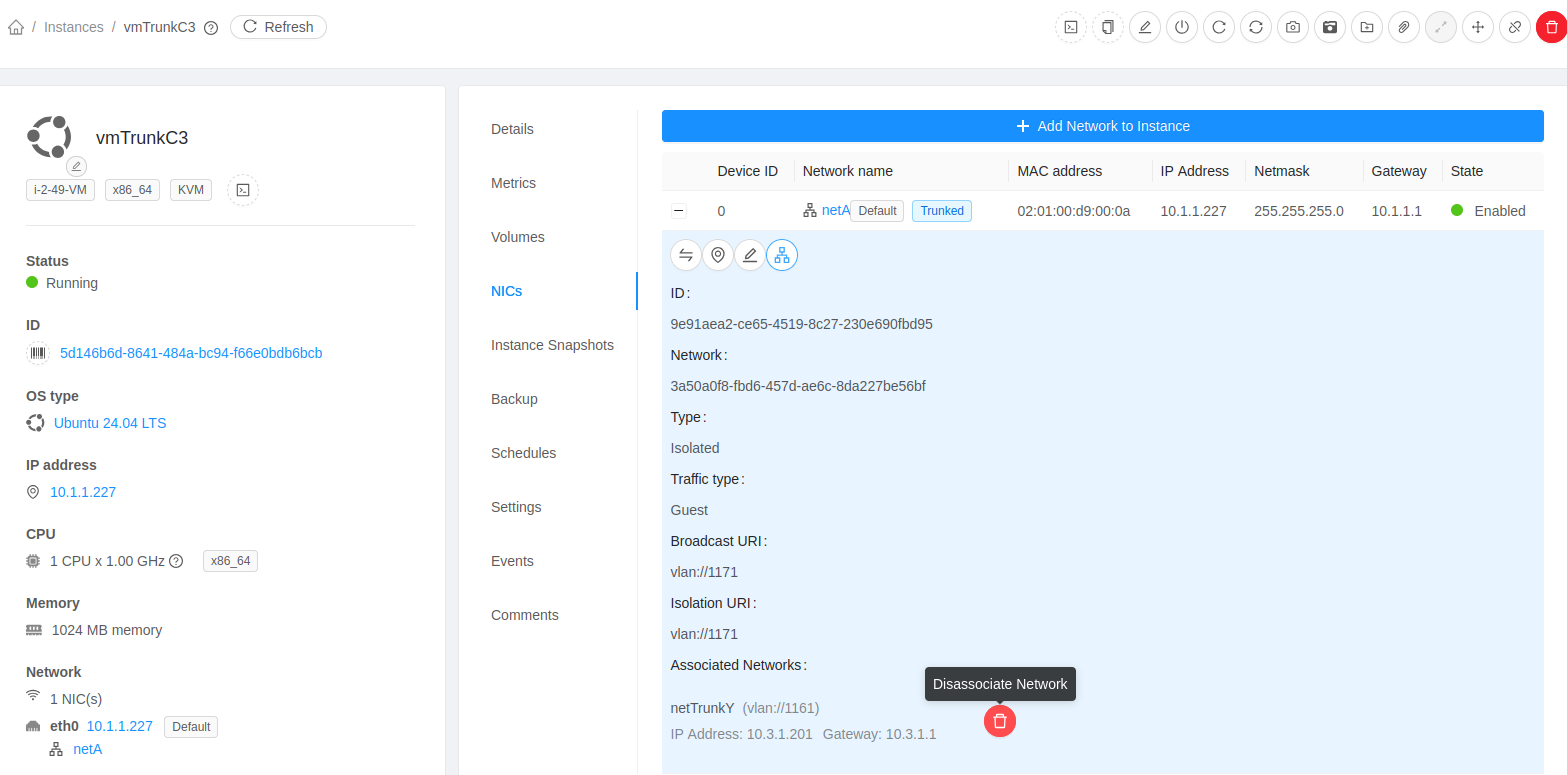
Task: Collapse the expanded netA NIC row
Action: (679, 211)
